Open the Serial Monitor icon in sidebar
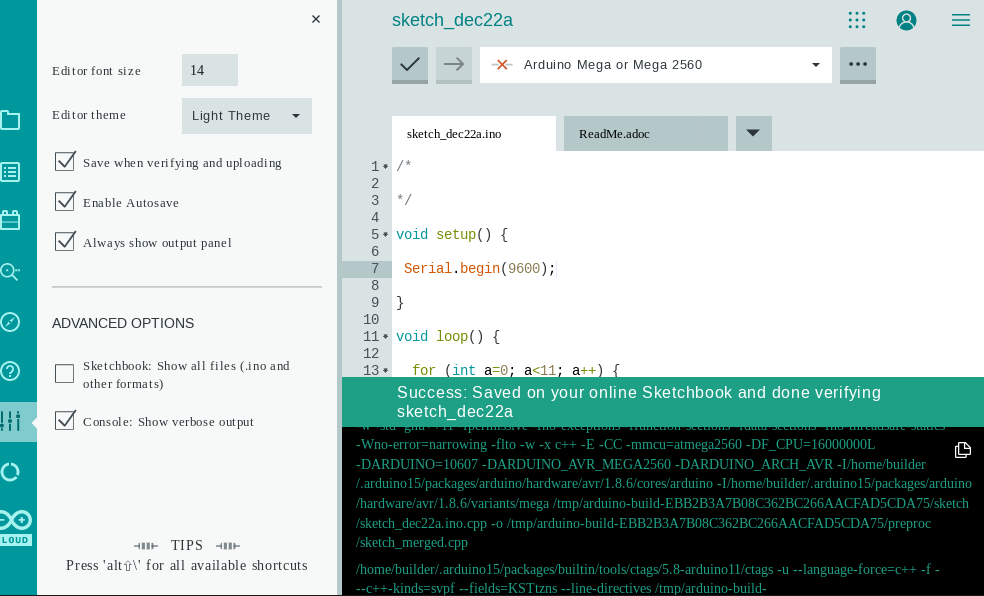Image resolution: width=984 pixels, height=596 pixels. coord(10,271)
